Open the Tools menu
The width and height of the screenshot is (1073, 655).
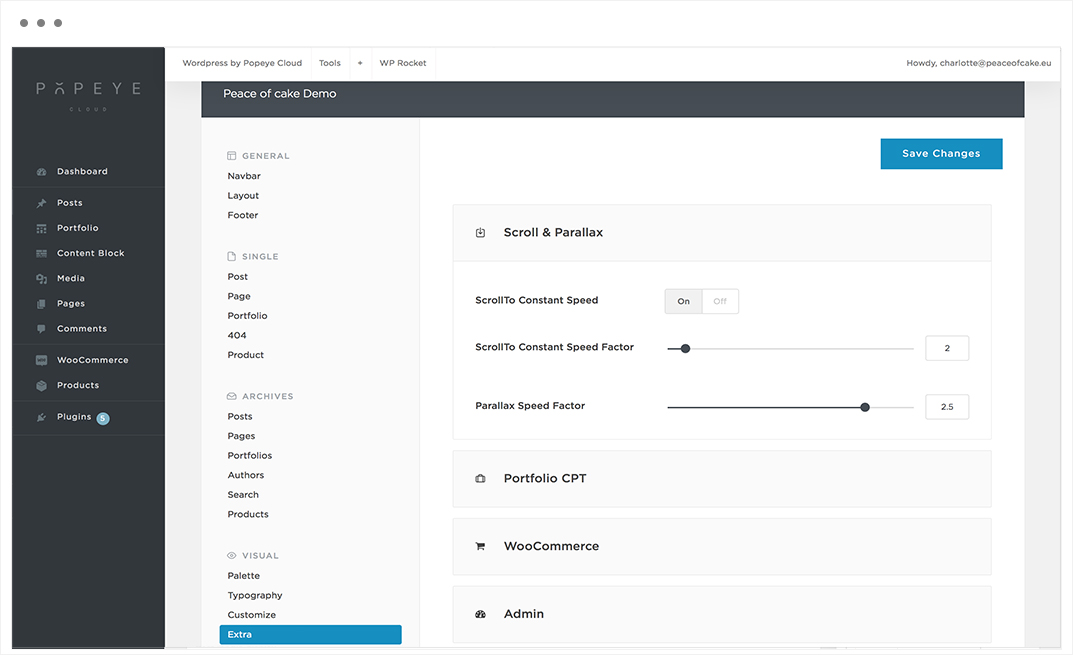[330, 63]
